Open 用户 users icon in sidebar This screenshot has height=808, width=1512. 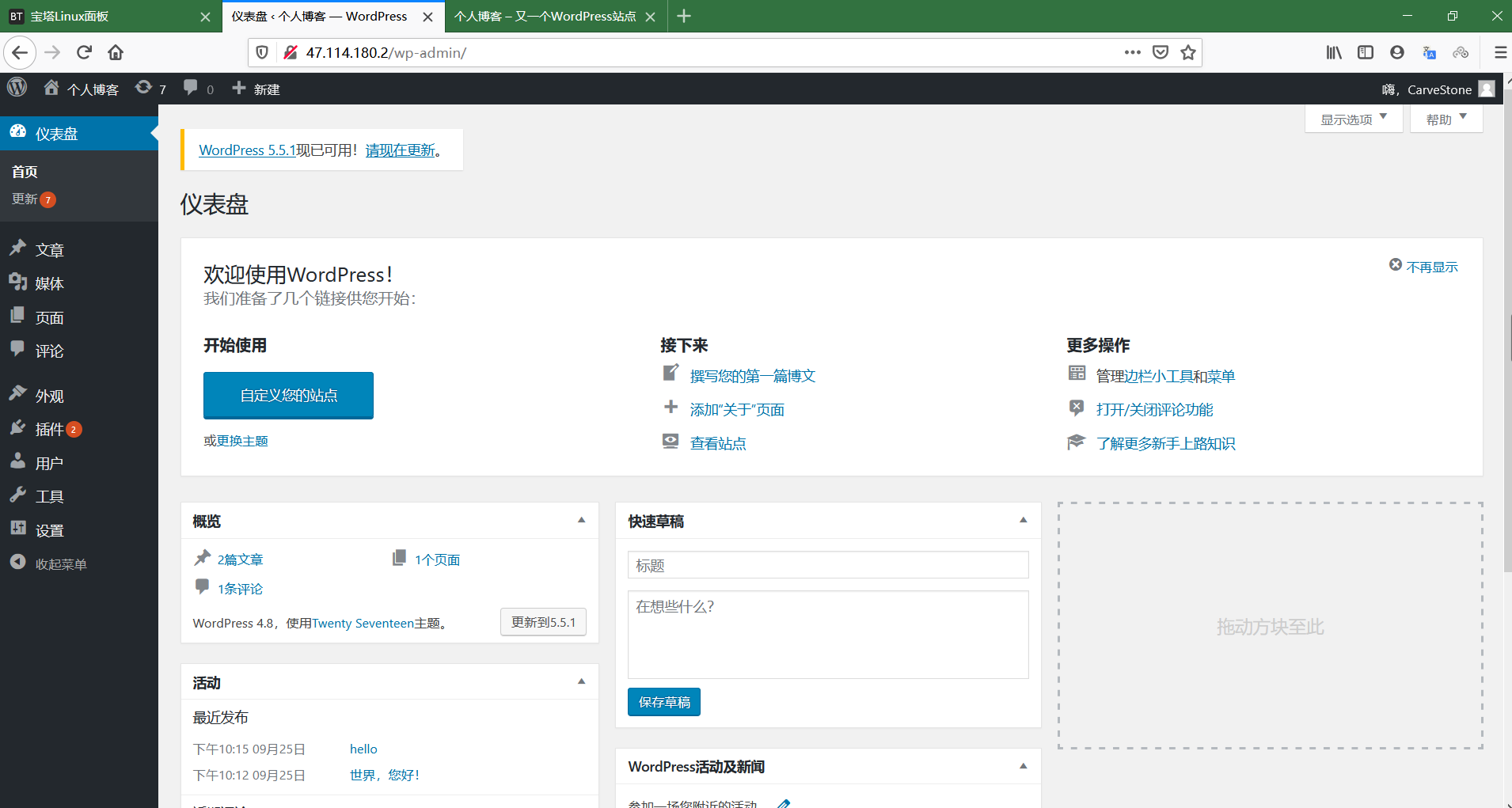[x=18, y=461]
